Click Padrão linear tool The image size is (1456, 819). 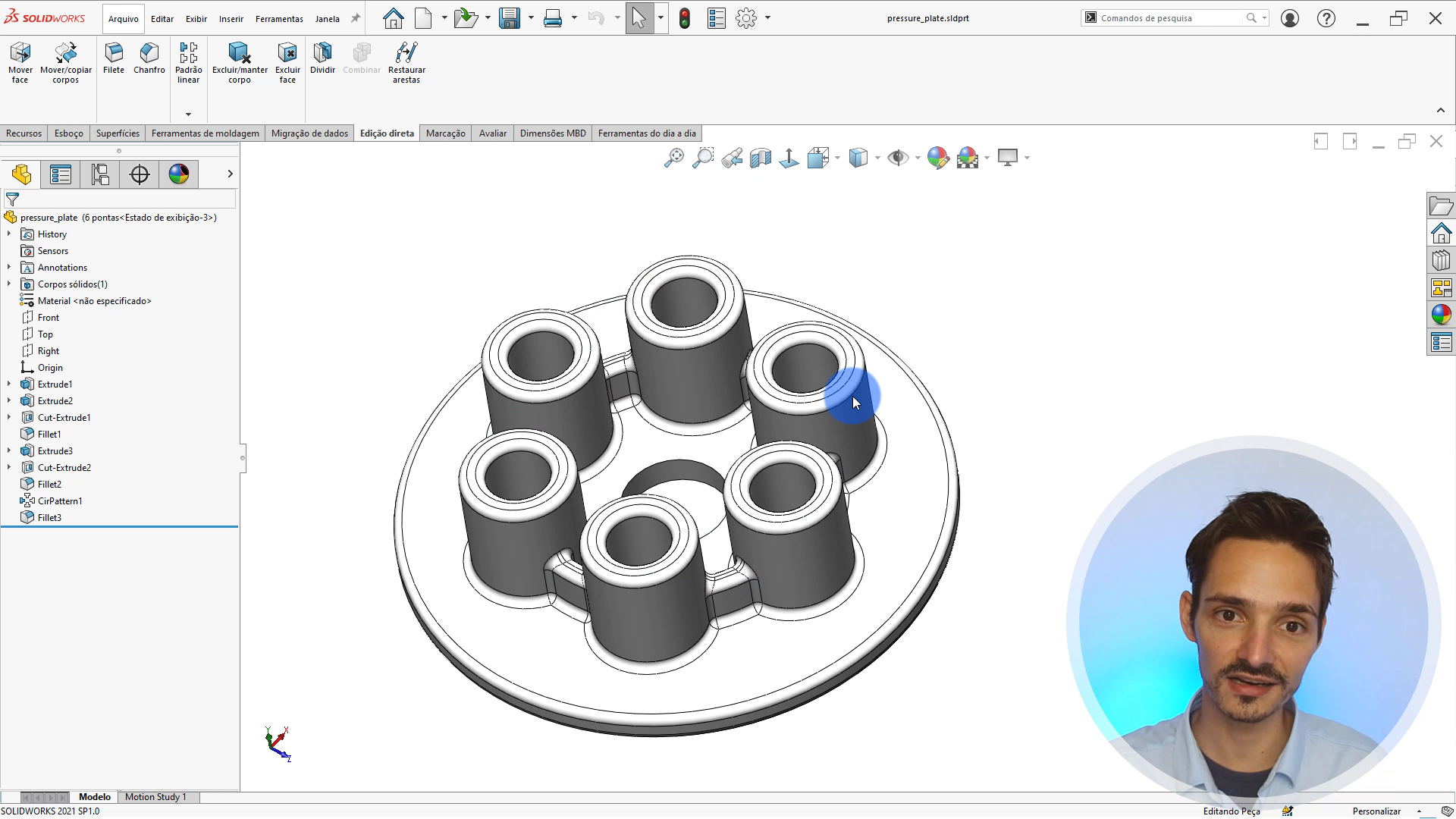coord(188,63)
